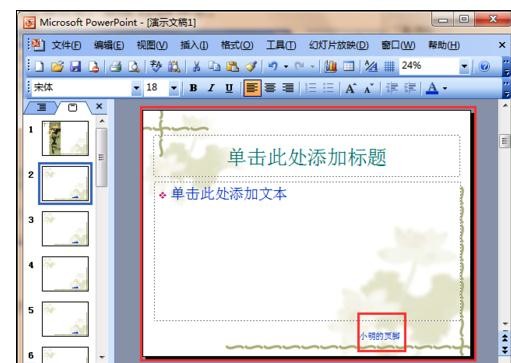Open the zoom 24% dropdown
511x363 pixels.
click(x=464, y=66)
